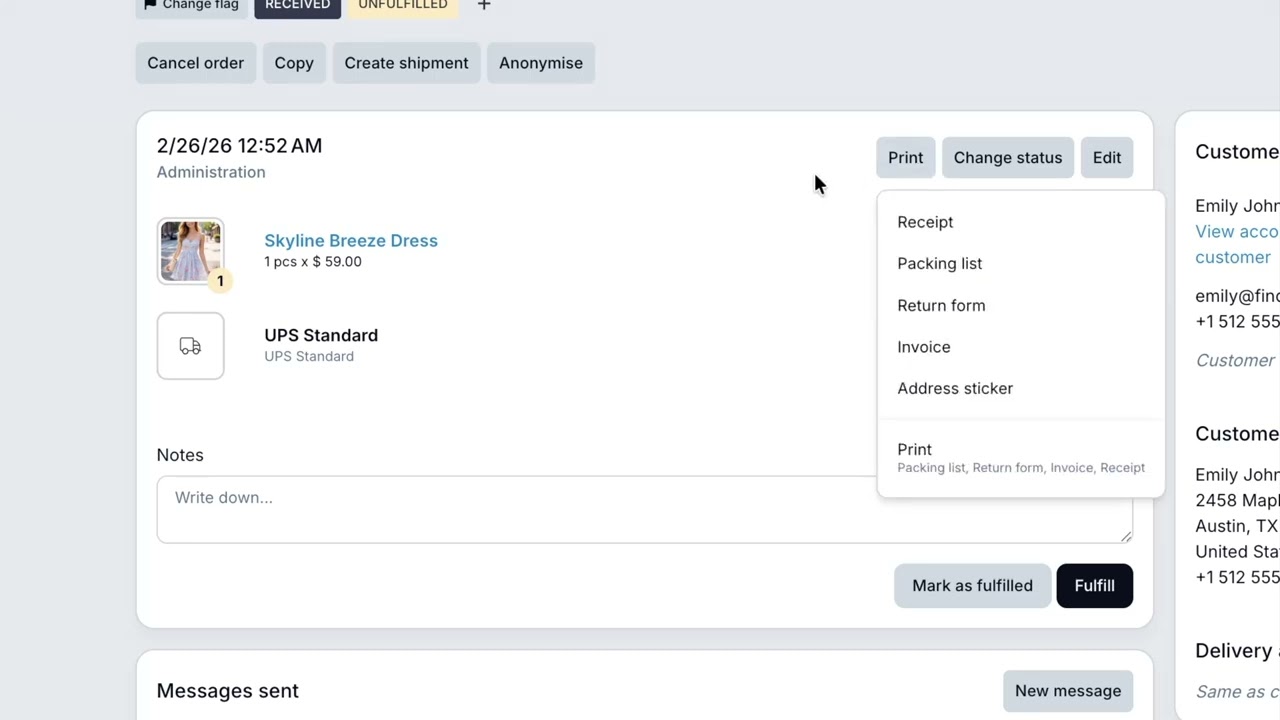Click the Notes text area
Screen dimensions: 1280x720
(644, 510)
